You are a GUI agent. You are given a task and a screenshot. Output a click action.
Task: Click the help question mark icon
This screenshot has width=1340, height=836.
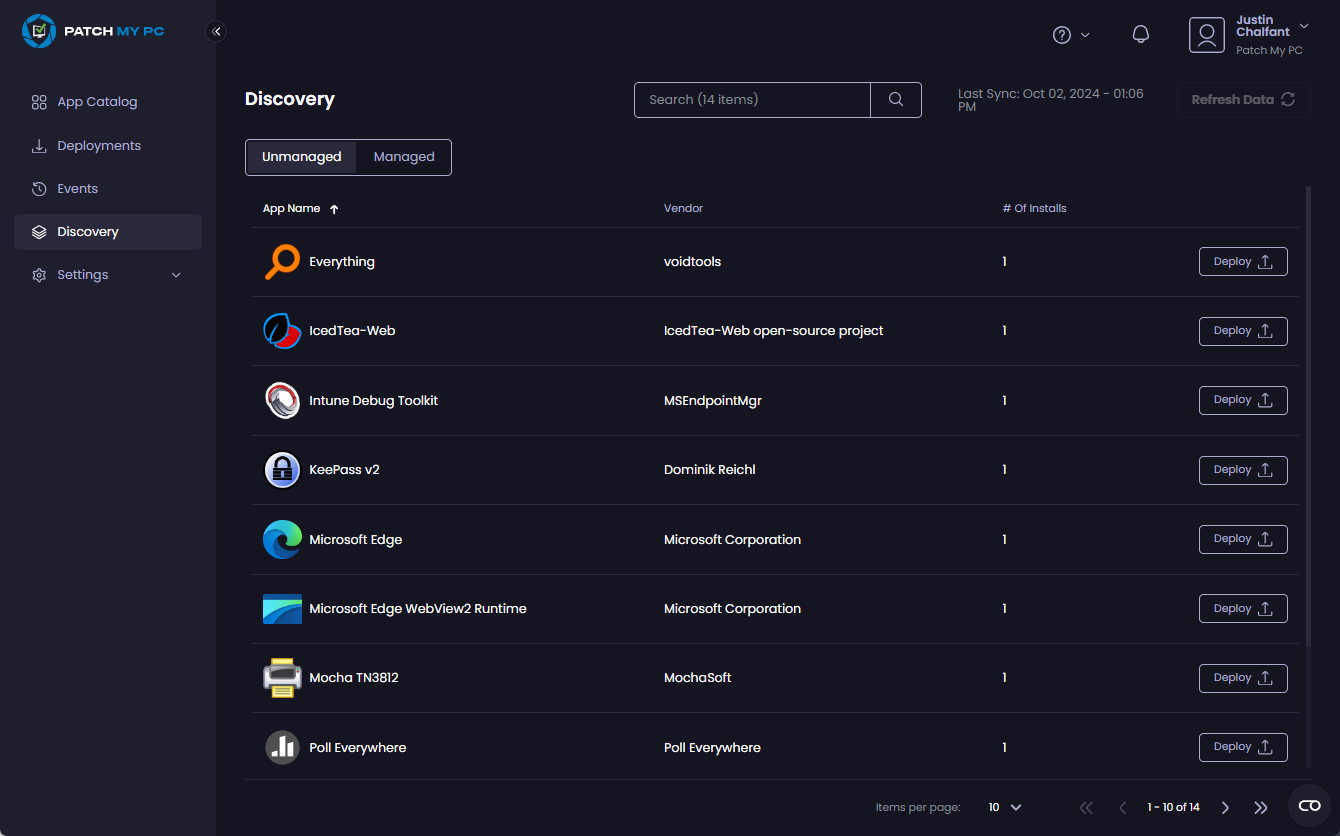(x=1061, y=34)
